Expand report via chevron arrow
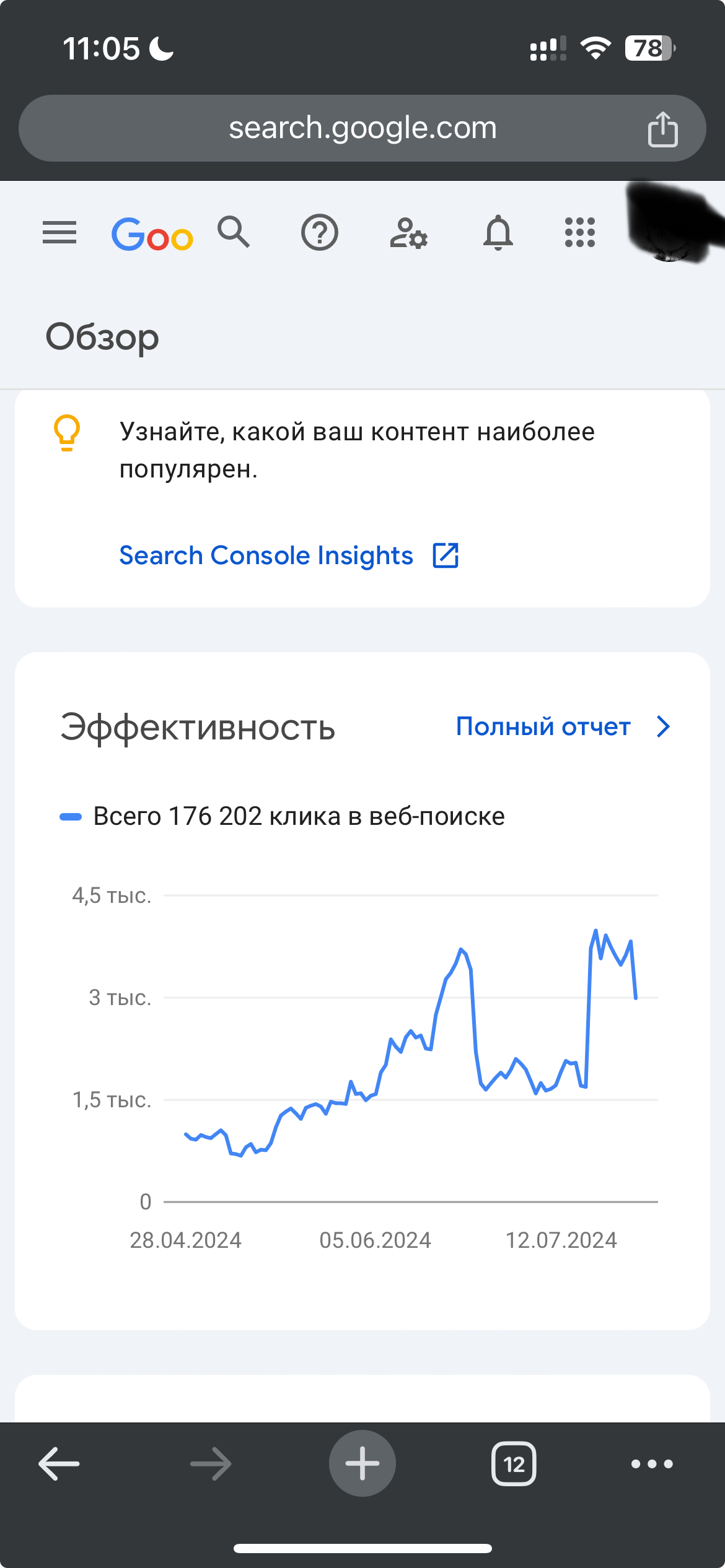Image resolution: width=725 pixels, height=1568 pixels. point(664,726)
